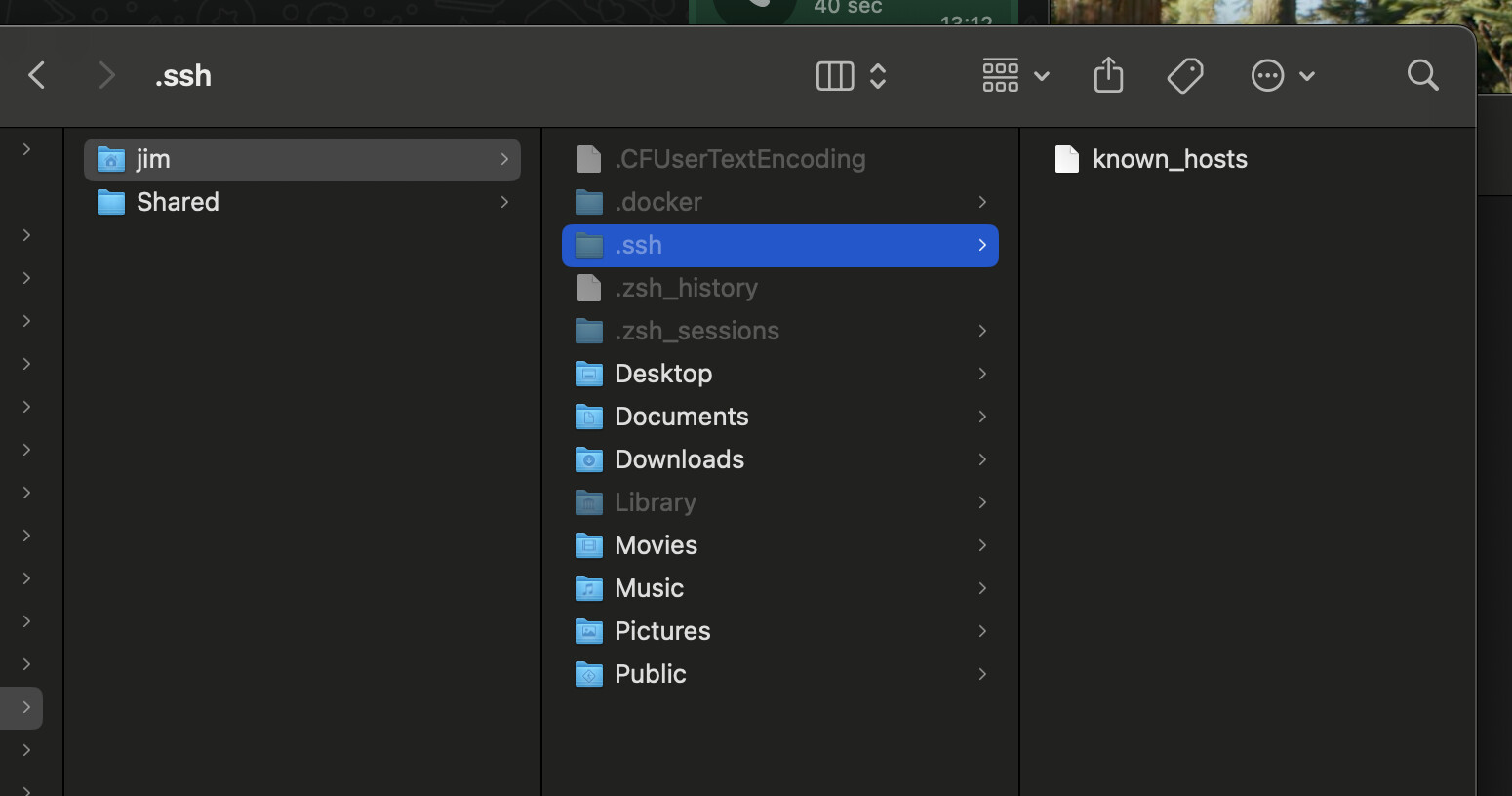
Task: Click the Music folder icon
Action: pyautogui.click(x=589, y=588)
